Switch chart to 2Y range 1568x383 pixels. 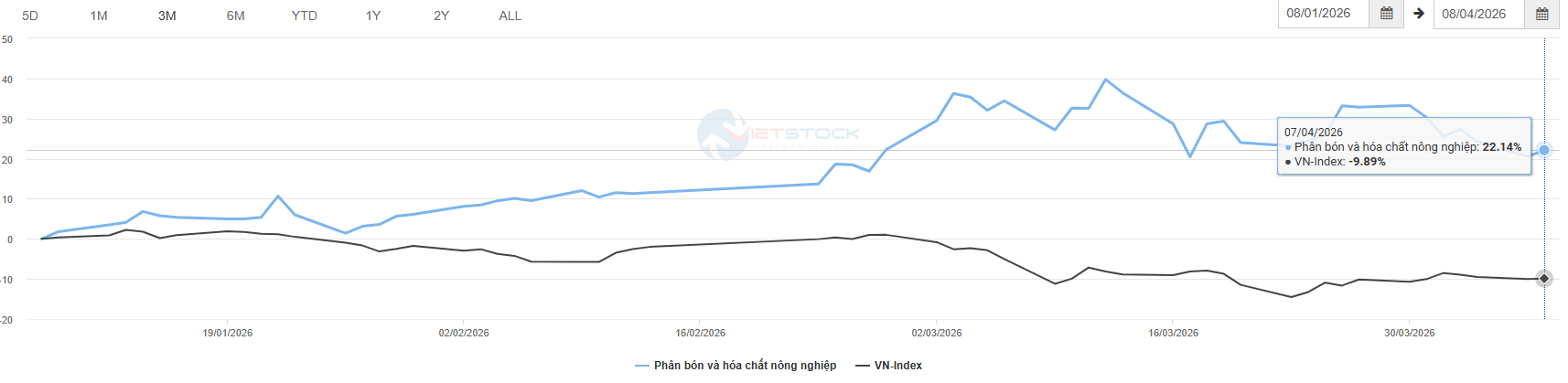pyautogui.click(x=441, y=16)
